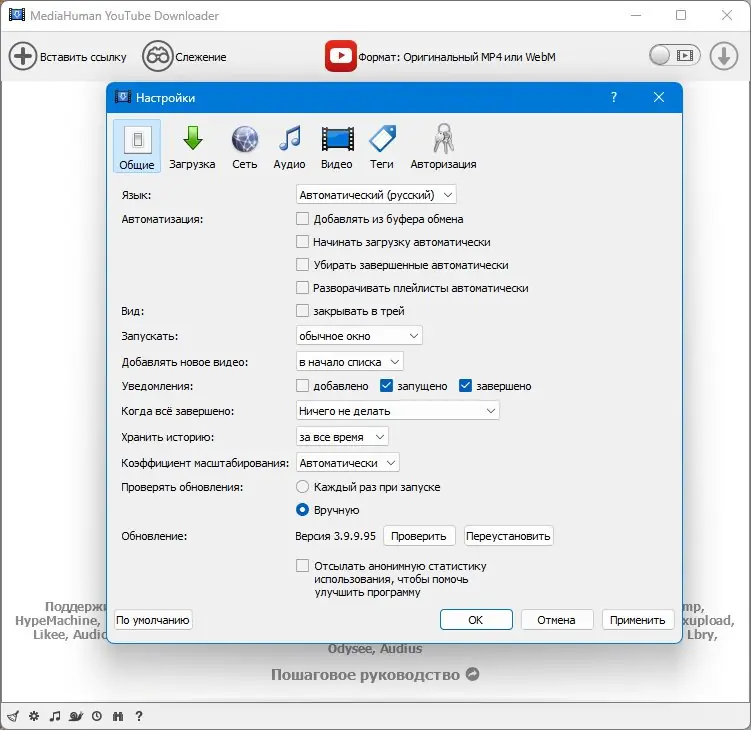Click the Настройки dialog title icon
The image size is (751, 730).
click(x=123, y=97)
